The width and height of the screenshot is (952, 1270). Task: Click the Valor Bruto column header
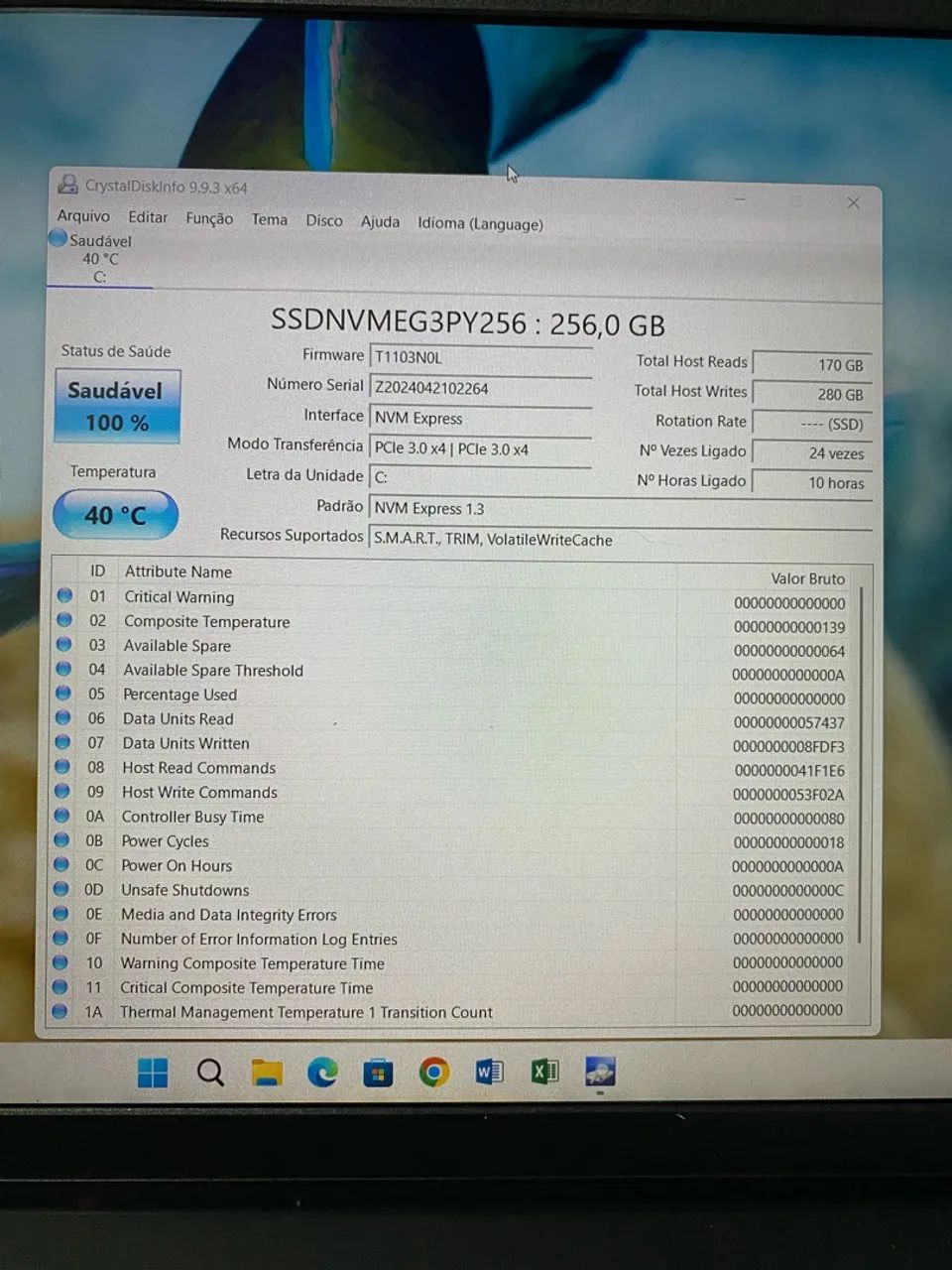pyautogui.click(x=807, y=578)
